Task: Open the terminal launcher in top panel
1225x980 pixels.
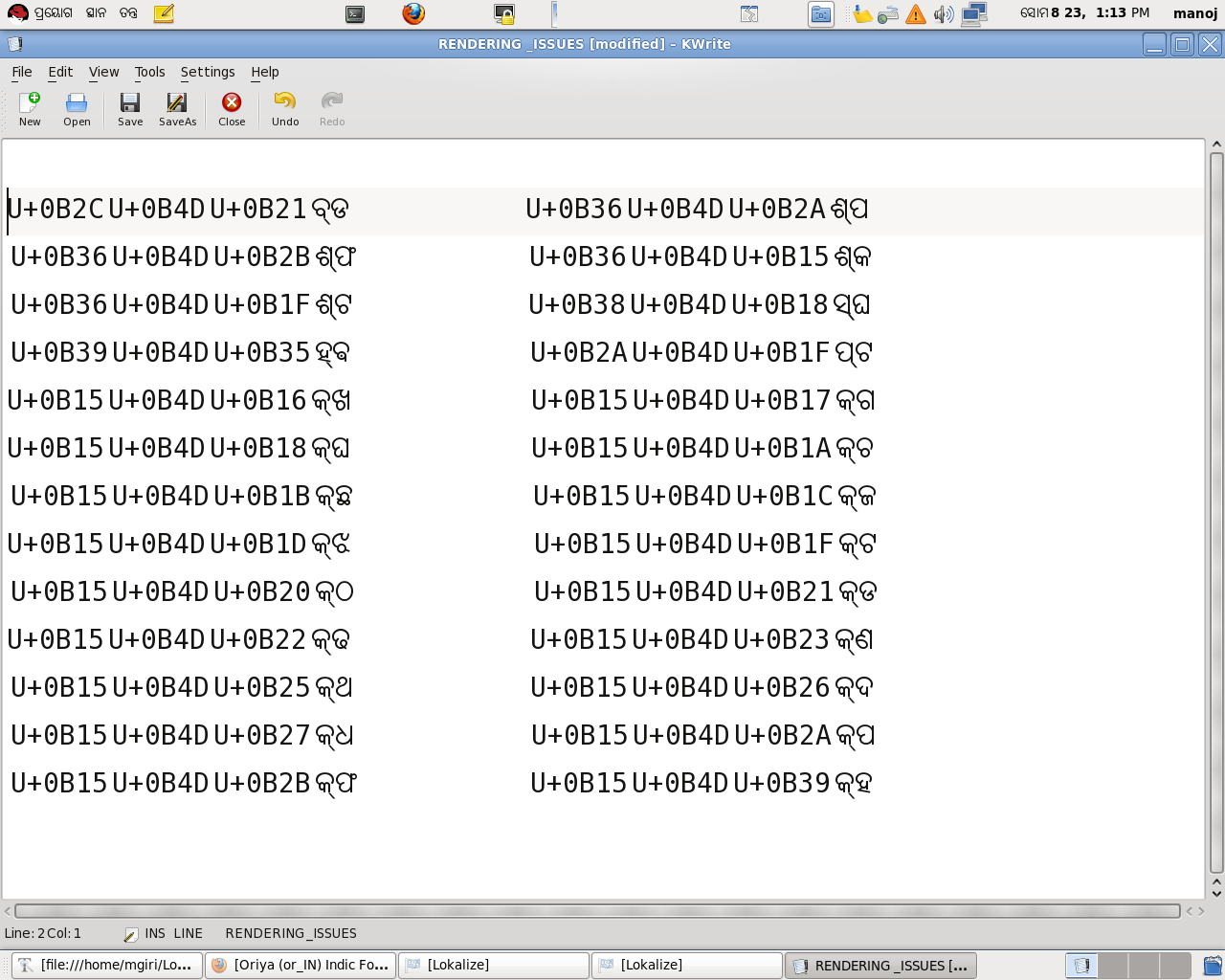Action: click(x=355, y=13)
